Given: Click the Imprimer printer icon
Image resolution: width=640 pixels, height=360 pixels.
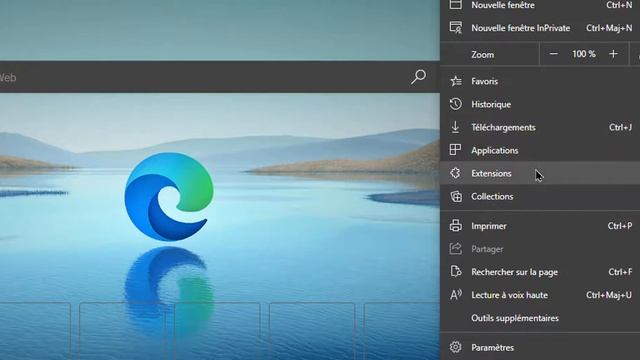Looking at the screenshot, I should 456,226.
